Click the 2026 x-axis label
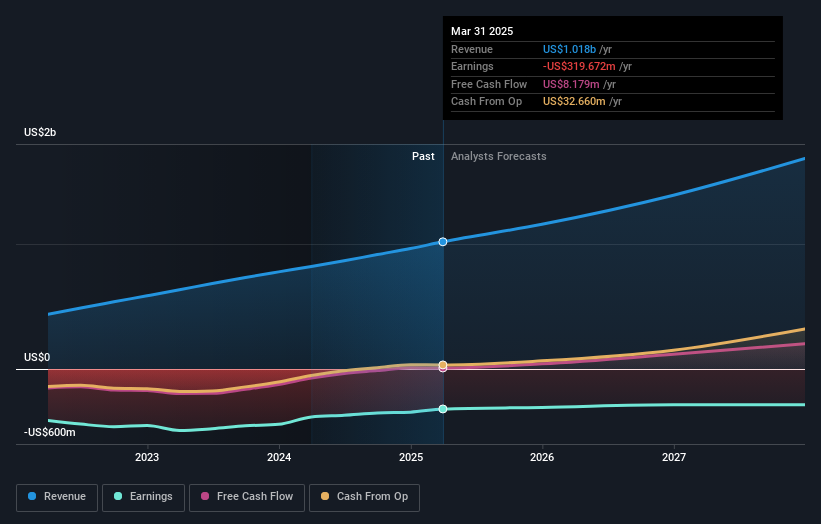 tap(542, 458)
